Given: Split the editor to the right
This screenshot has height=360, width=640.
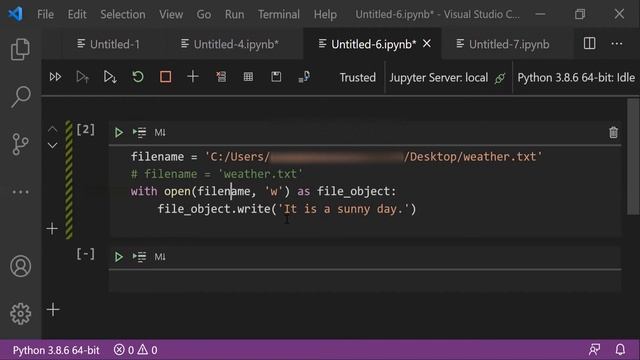Looking at the screenshot, I should coord(589,43).
